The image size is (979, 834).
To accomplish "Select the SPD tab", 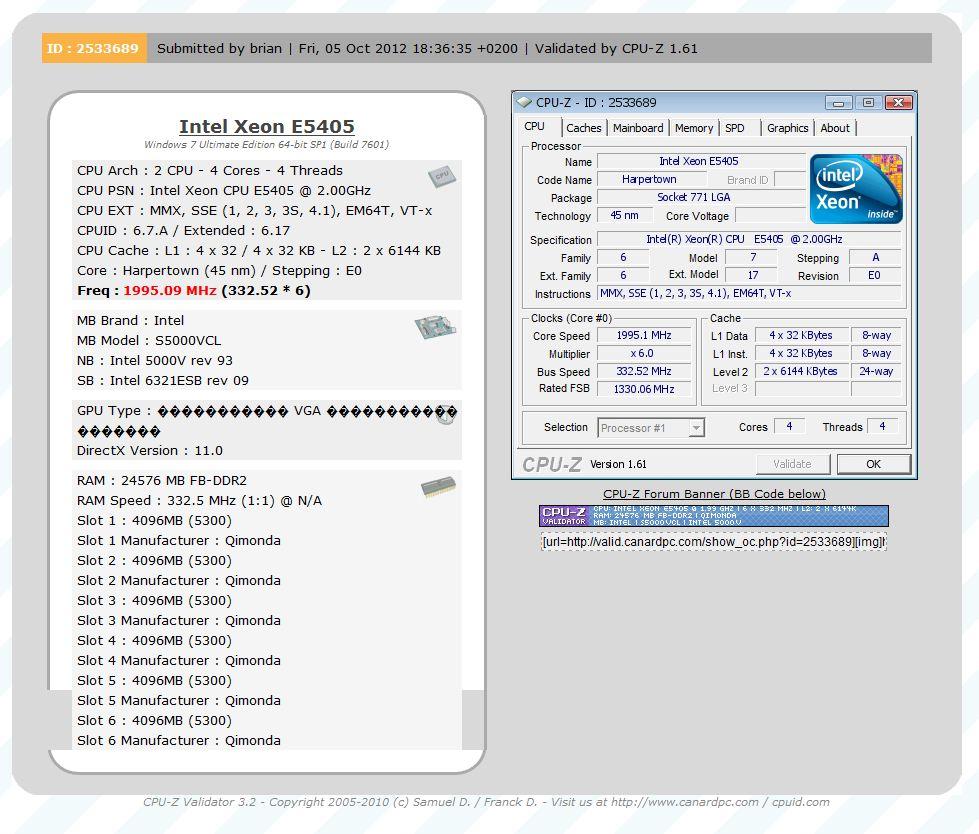I will point(735,128).
